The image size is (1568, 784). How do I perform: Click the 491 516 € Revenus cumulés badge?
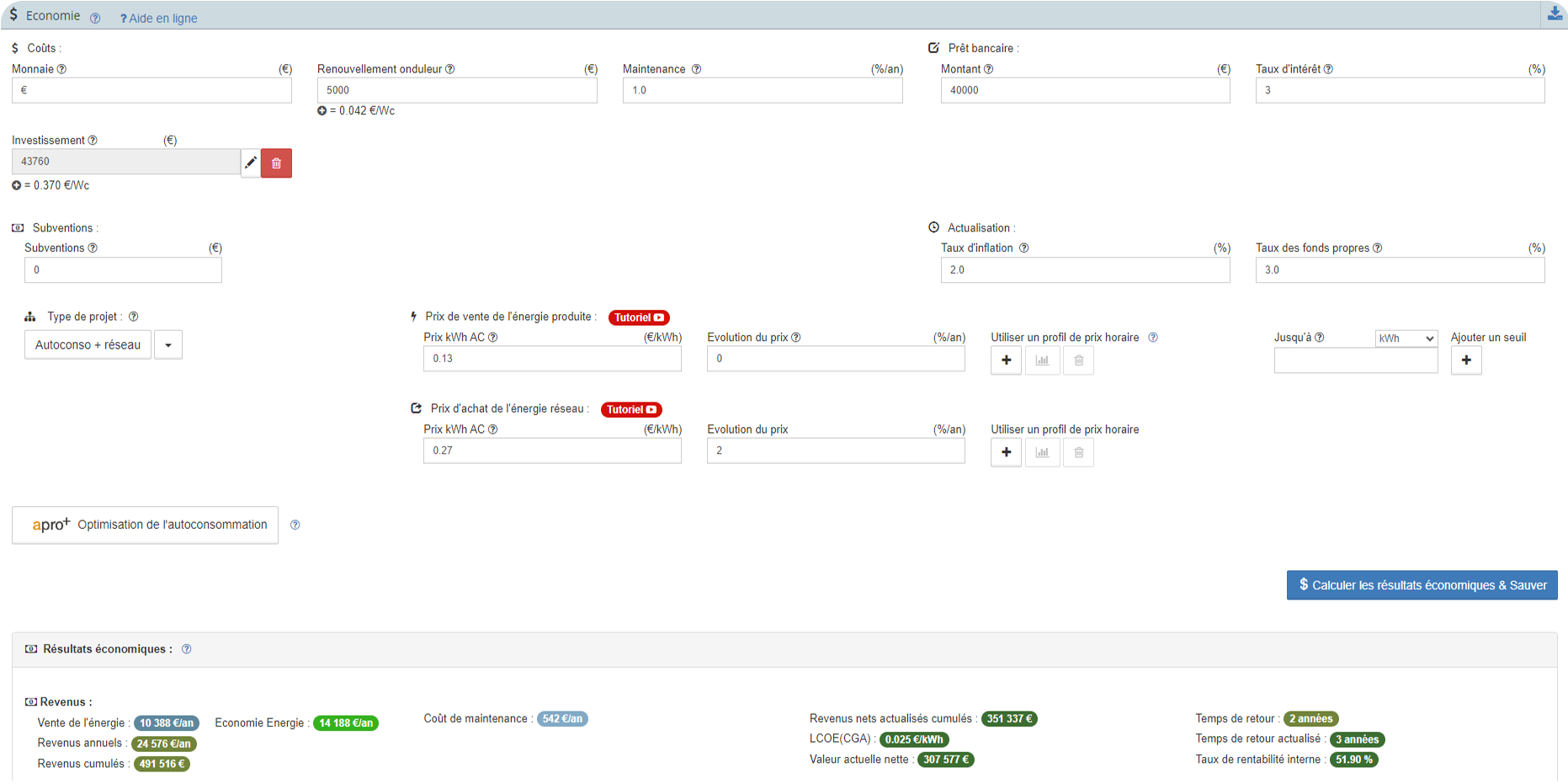pos(162,764)
